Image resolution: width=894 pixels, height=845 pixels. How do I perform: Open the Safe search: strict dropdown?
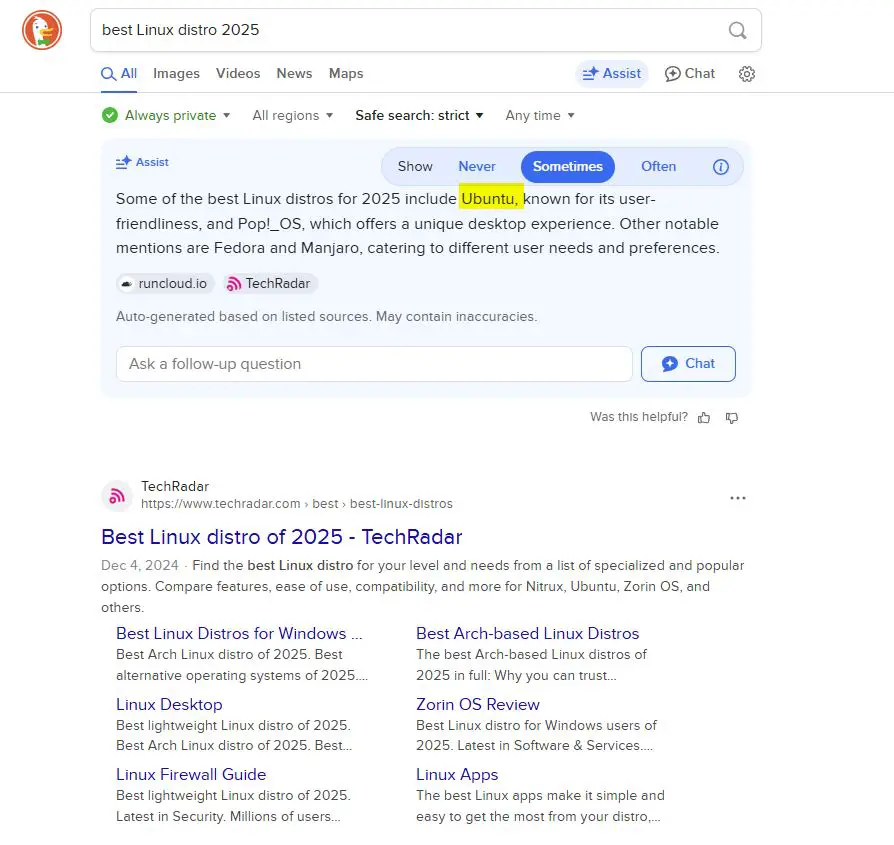click(419, 115)
